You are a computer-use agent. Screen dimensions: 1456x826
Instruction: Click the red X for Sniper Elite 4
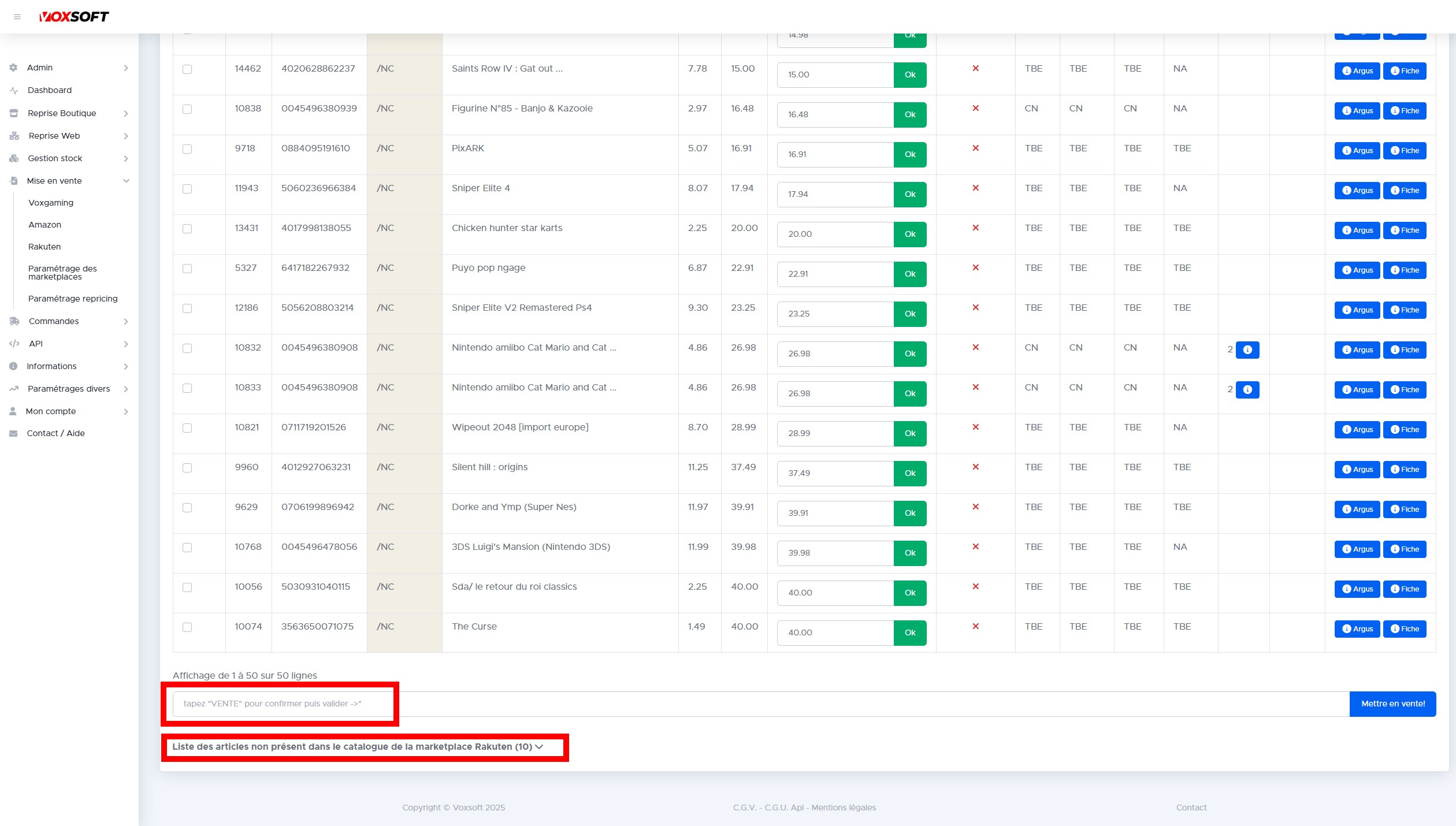pyautogui.click(x=975, y=188)
